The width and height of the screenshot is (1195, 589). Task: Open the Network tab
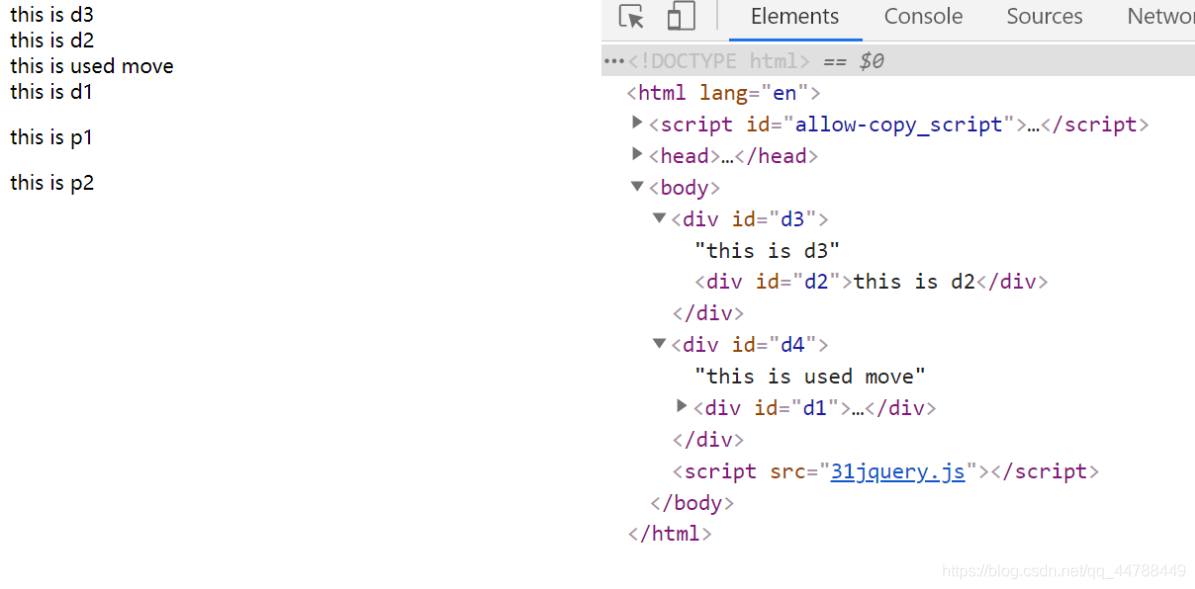[x=1161, y=17]
